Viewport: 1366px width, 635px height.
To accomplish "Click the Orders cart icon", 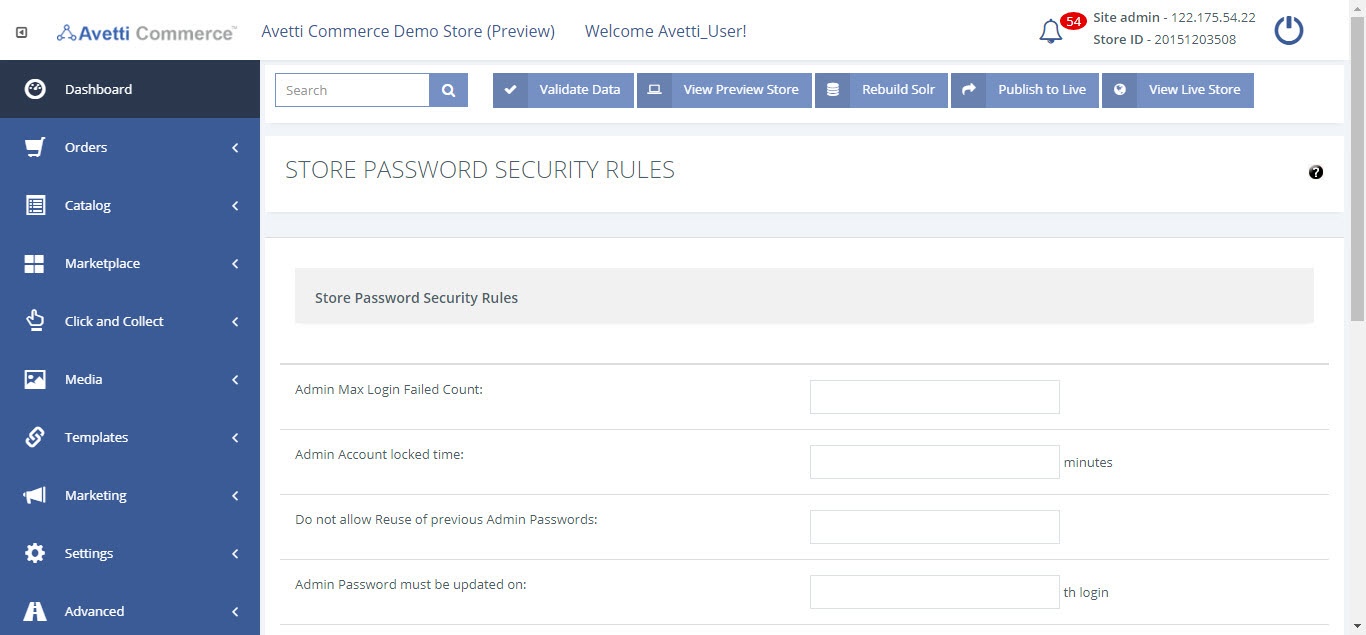I will coord(35,147).
